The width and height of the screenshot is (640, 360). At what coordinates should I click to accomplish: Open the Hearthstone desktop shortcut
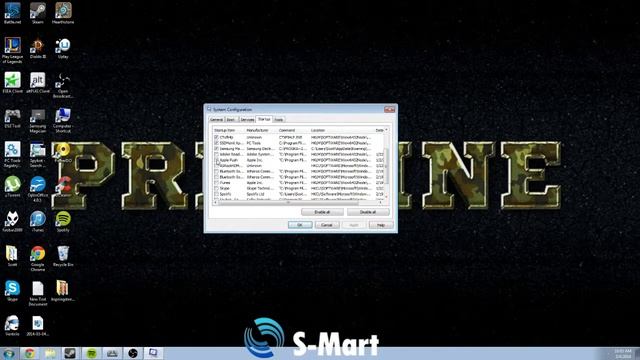tap(63, 13)
